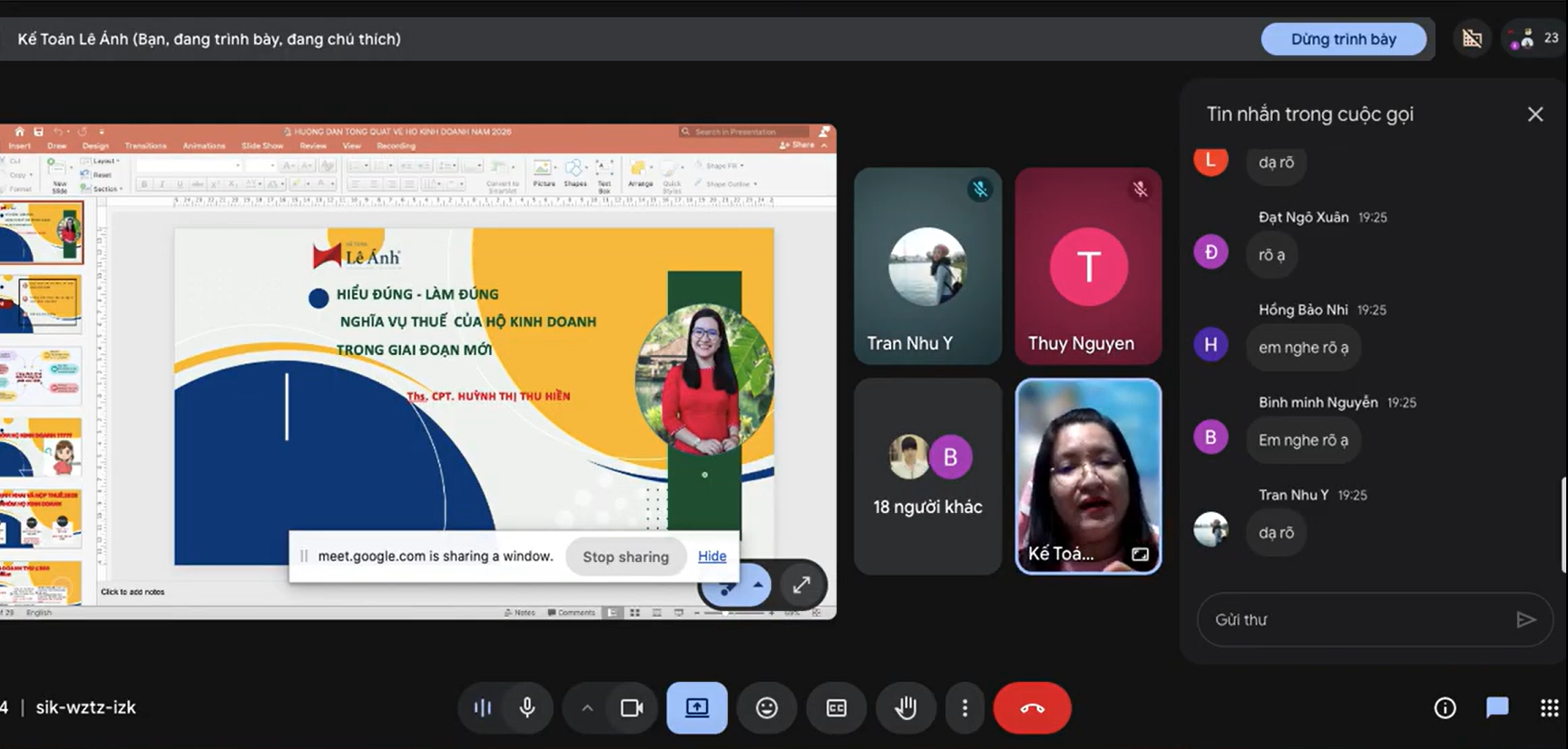Image resolution: width=1568 pixels, height=749 pixels.
Task: Toggle the microphone button
Action: coord(527,707)
